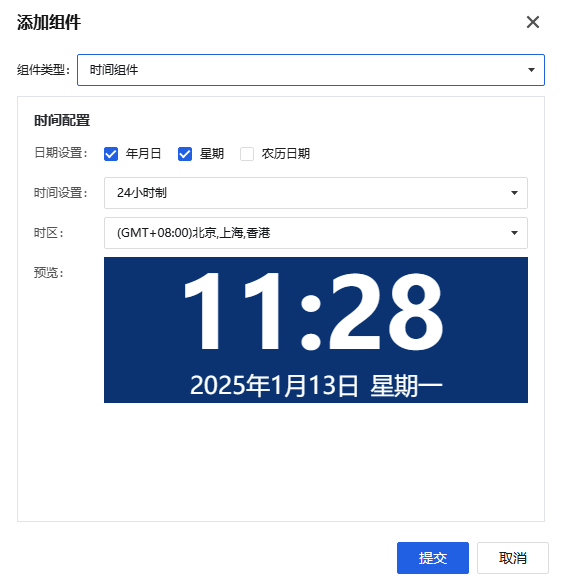Expand the 时区 dropdown arrow
562x584 pixels.
(x=514, y=233)
